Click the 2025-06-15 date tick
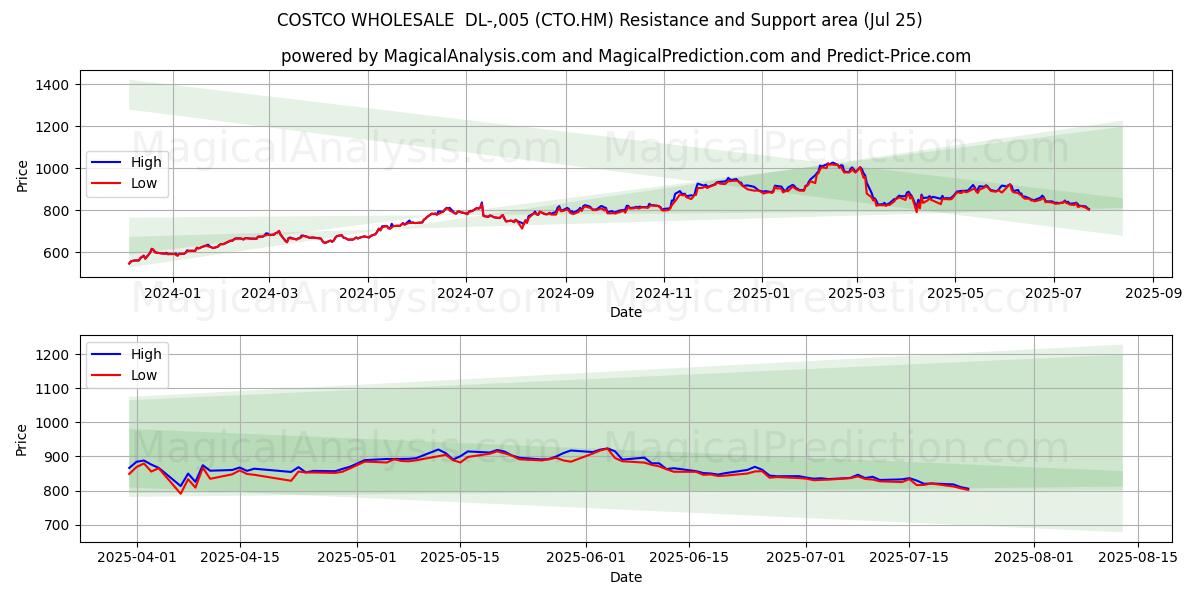Image resolution: width=1200 pixels, height=600 pixels. pos(688,557)
